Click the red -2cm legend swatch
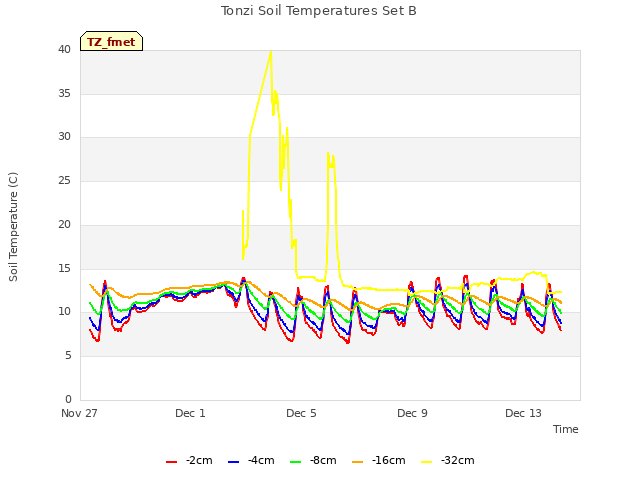Image resolution: width=640 pixels, height=480 pixels. pos(171,462)
